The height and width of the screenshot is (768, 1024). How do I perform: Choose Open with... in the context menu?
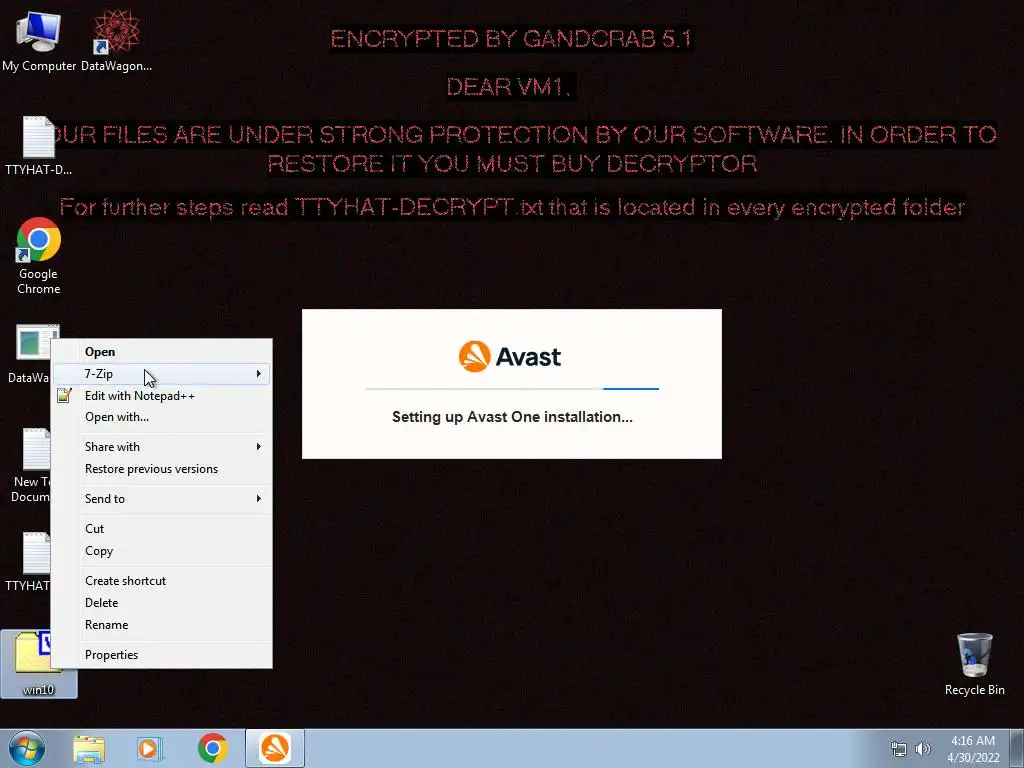point(161,417)
